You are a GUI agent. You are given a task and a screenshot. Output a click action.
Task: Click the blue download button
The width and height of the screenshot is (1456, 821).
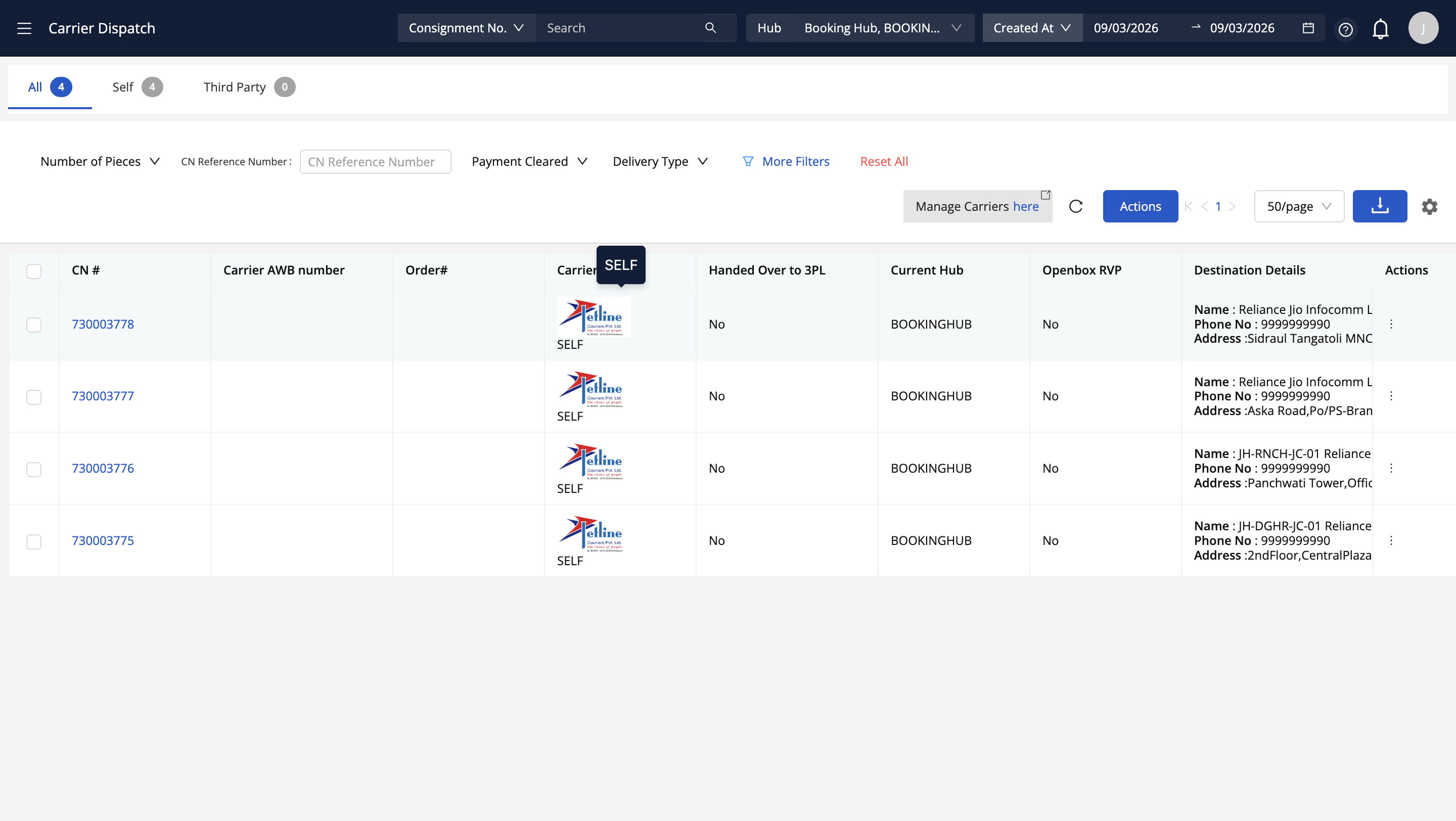[1379, 206]
